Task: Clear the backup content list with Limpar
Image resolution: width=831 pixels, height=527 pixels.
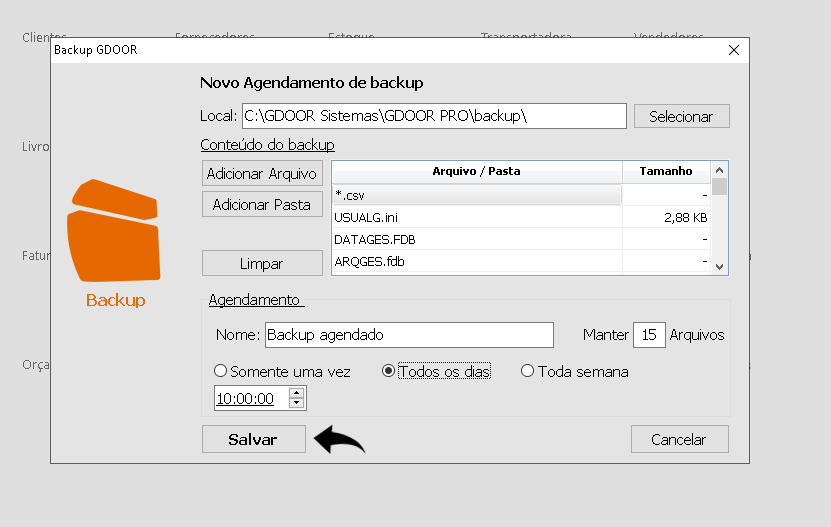Action: tap(262, 263)
